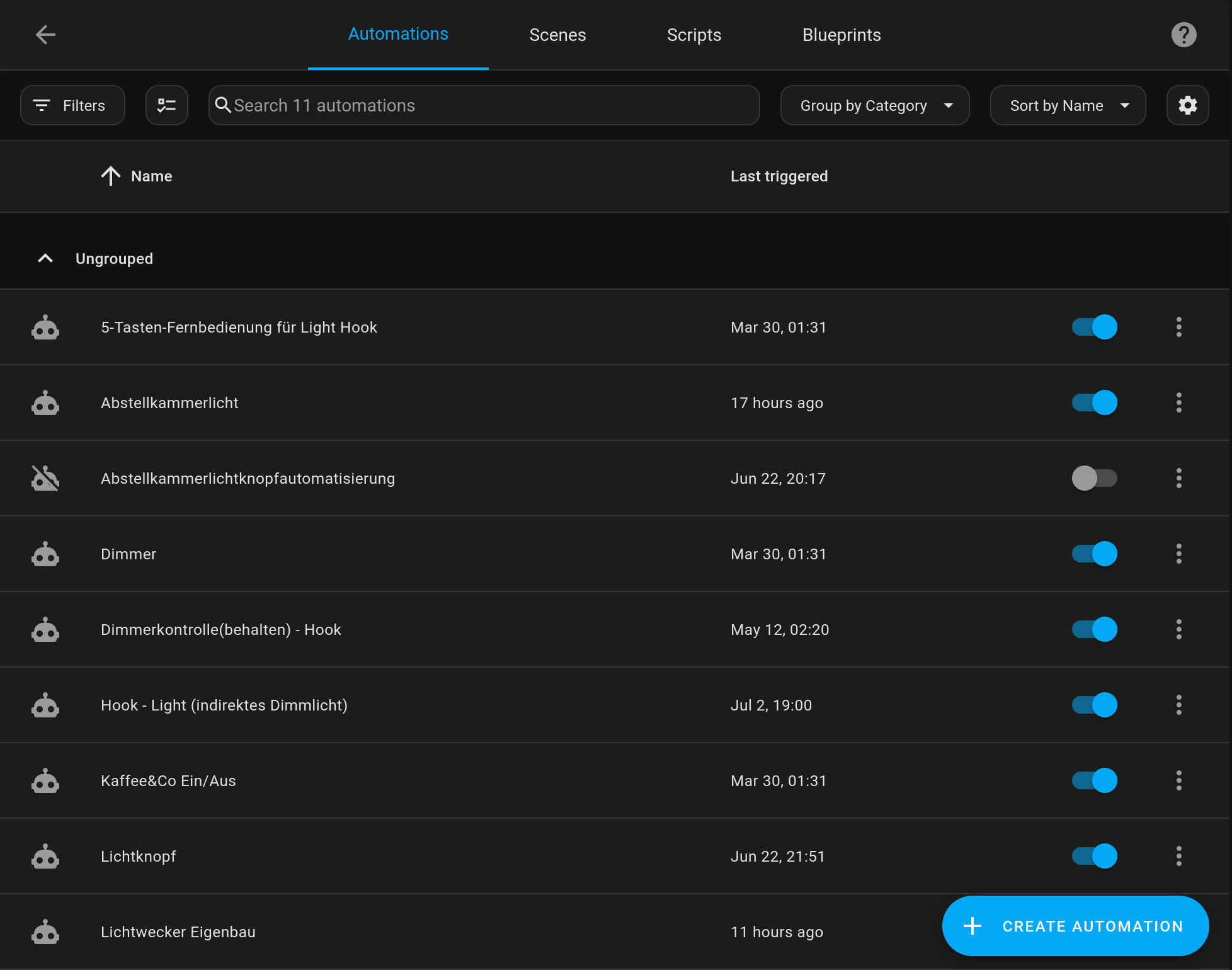The image size is (1232, 970).
Task: Open three-dot menu for Hook - Light row
Action: point(1179,705)
